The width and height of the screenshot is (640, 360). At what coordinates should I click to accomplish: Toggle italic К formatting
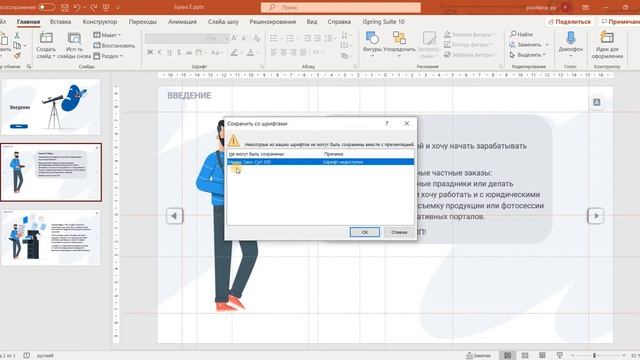pyautogui.click(x=160, y=52)
